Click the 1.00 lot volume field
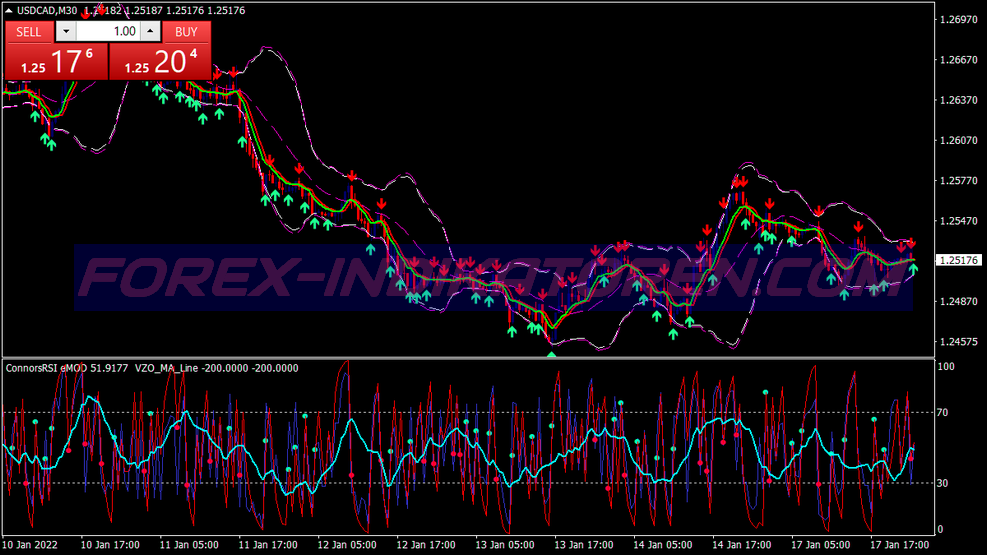This screenshot has height=555, width=987. pyautogui.click(x=108, y=31)
